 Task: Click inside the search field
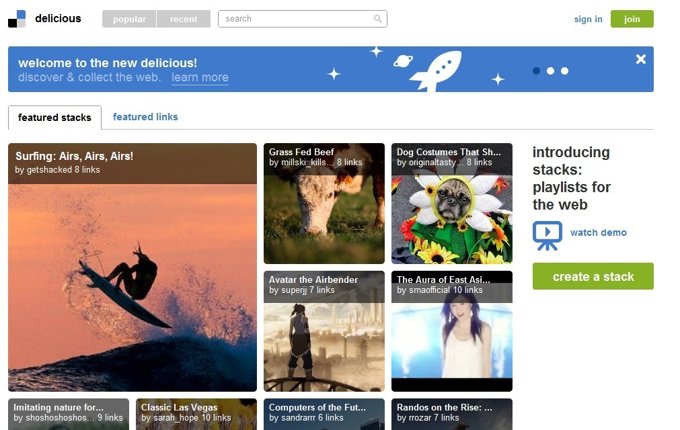pos(295,19)
